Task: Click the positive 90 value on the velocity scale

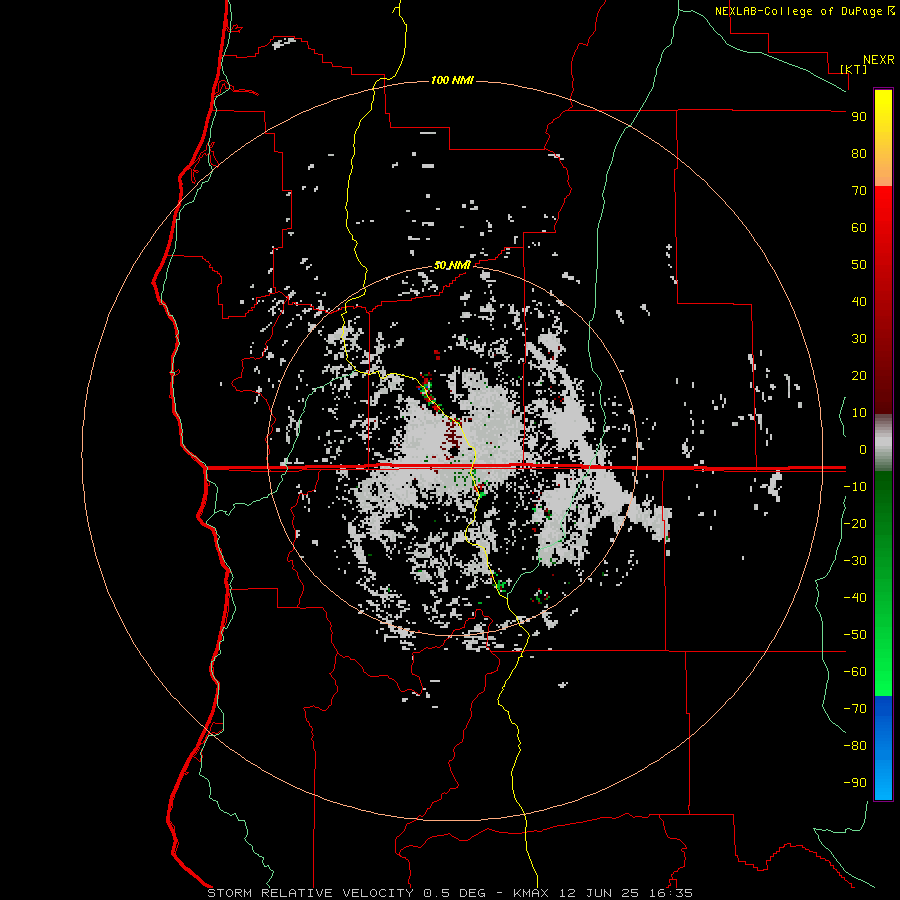Action: [859, 117]
